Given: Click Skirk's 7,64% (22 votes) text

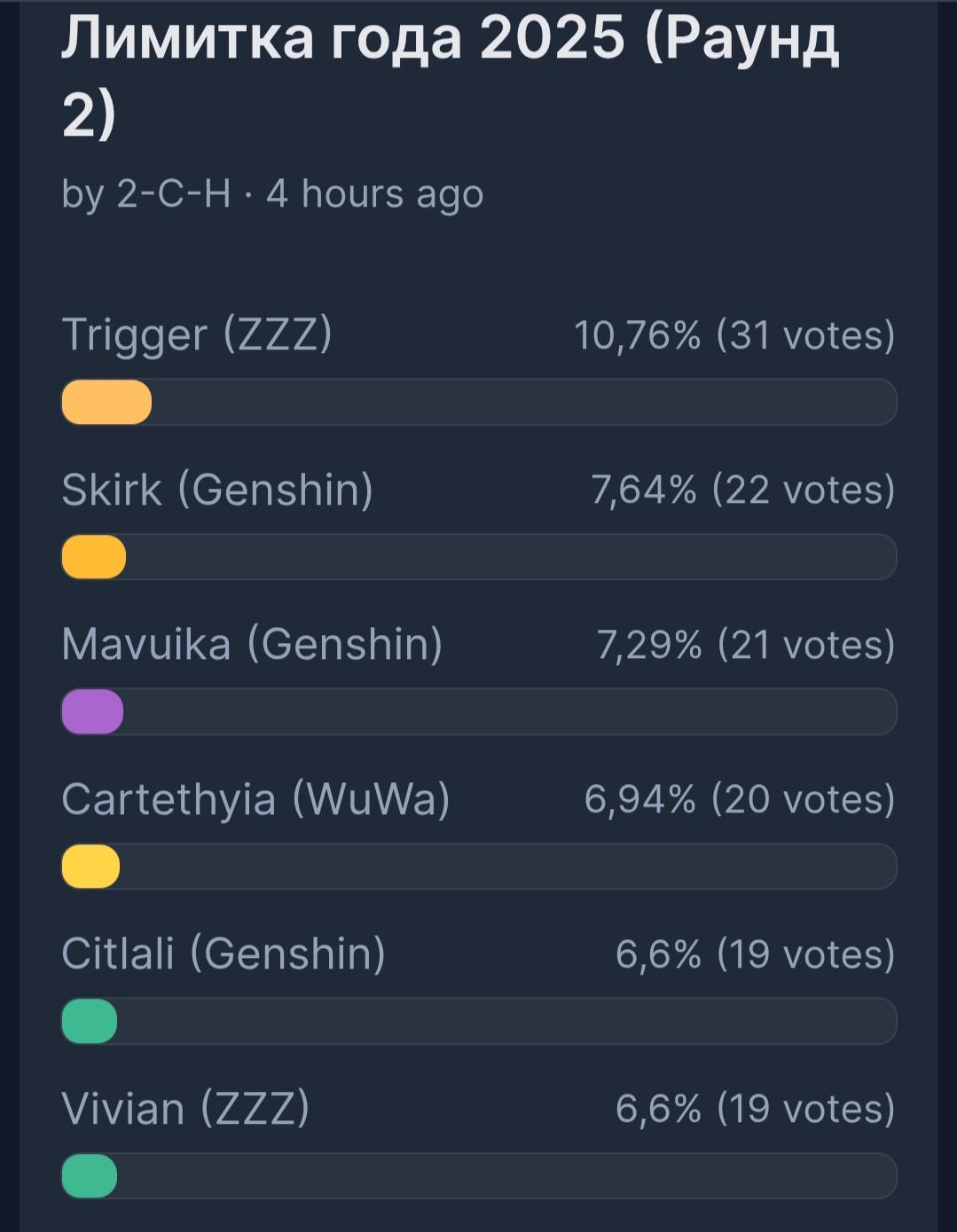Looking at the screenshot, I should pos(742,490).
